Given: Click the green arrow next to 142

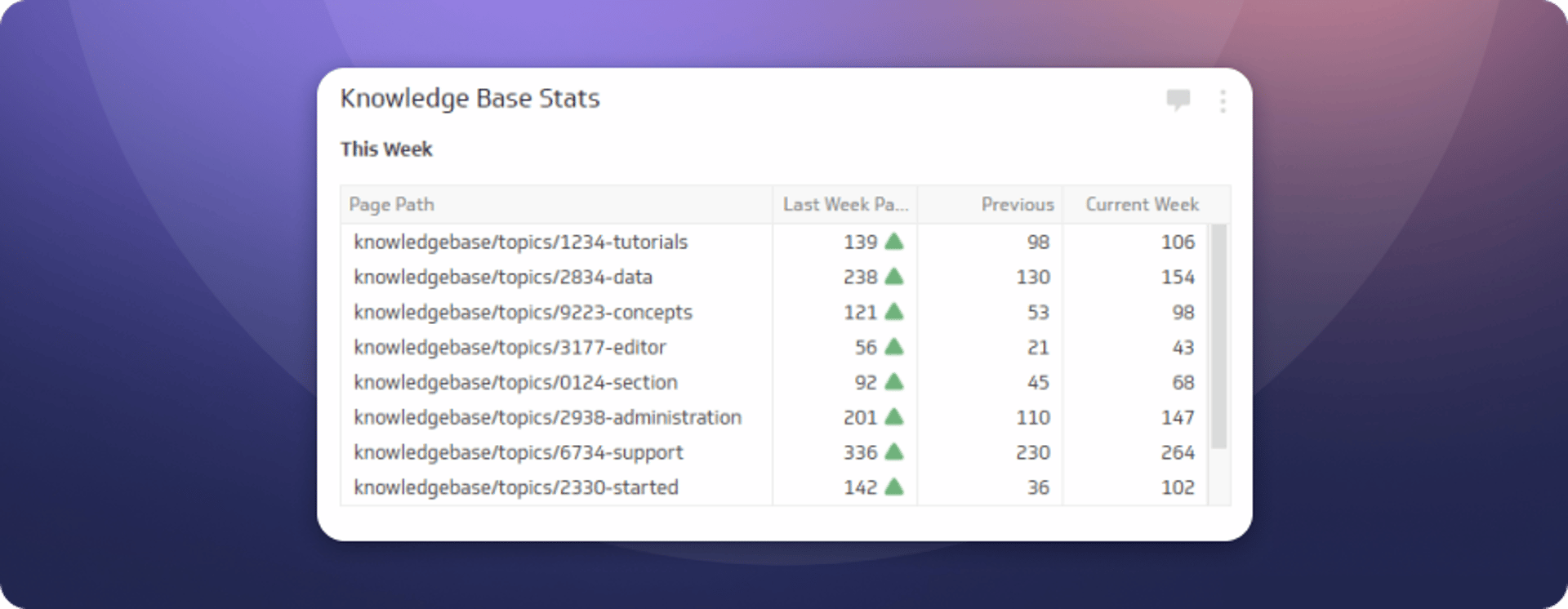Looking at the screenshot, I should point(894,487).
